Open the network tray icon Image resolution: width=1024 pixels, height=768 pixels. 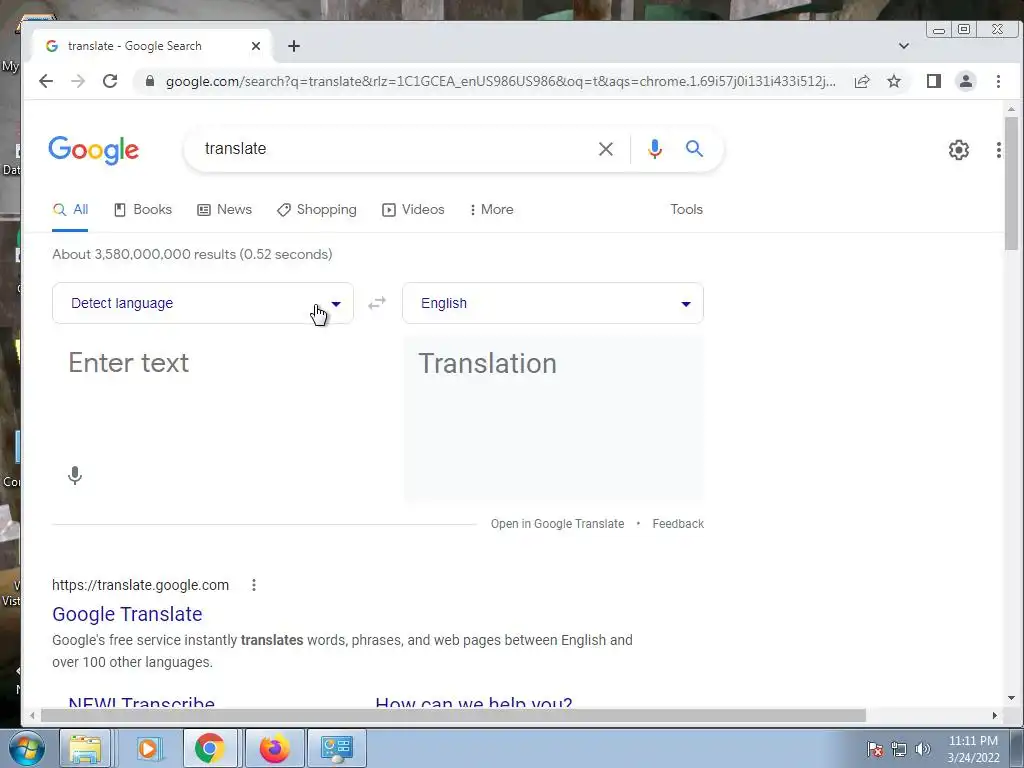[899, 749]
